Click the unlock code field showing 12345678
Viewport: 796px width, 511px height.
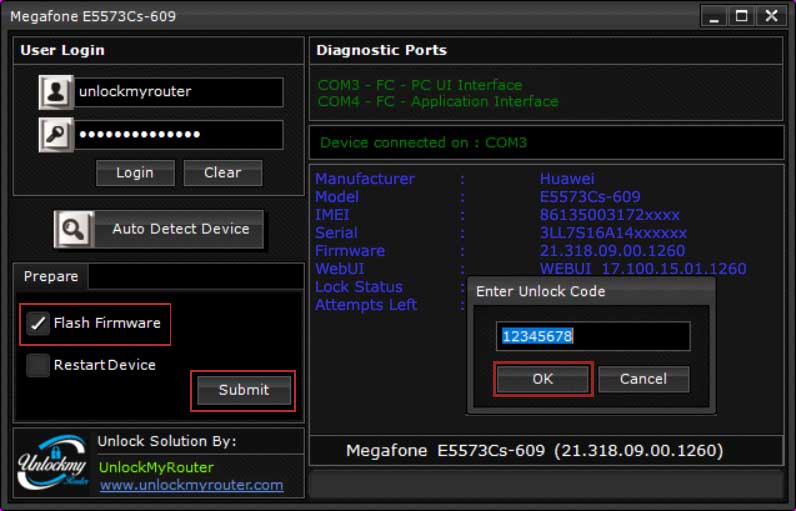(593, 336)
